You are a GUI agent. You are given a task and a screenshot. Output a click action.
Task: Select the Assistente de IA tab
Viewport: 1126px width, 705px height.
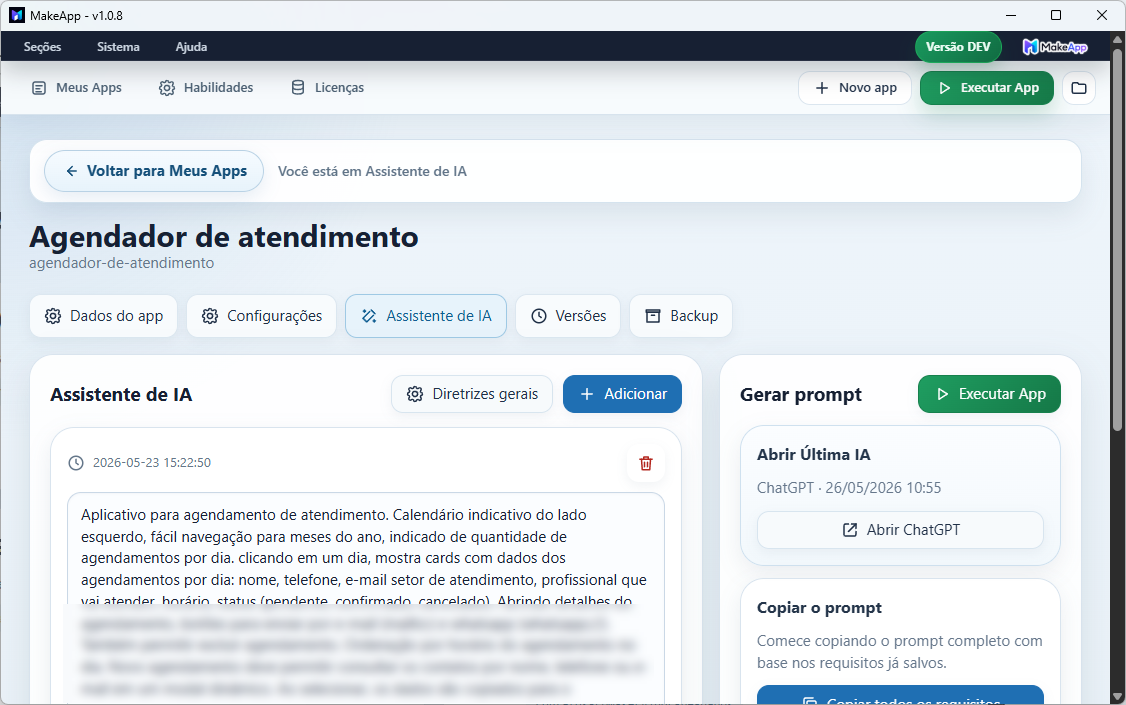(426, 316)
